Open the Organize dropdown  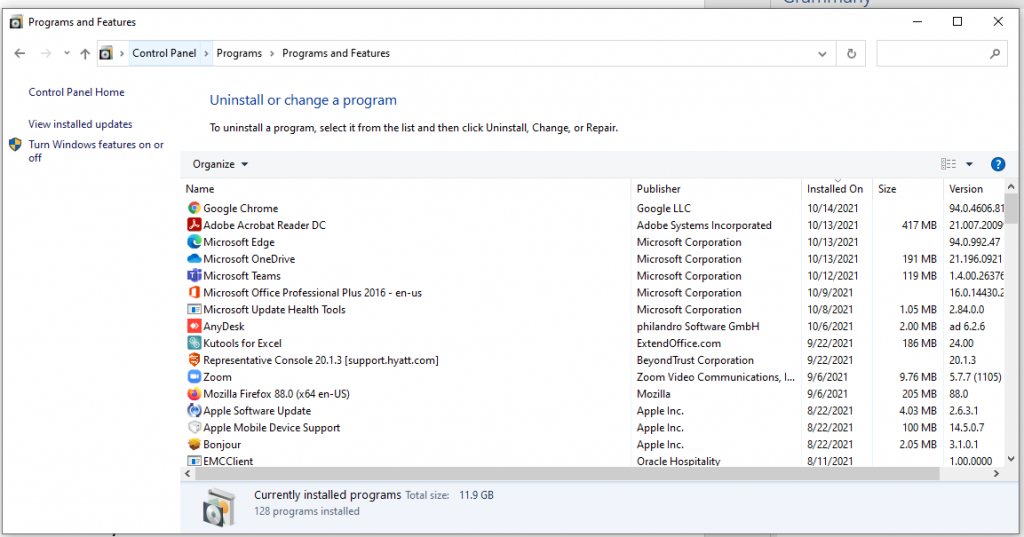tap(220, 164)
